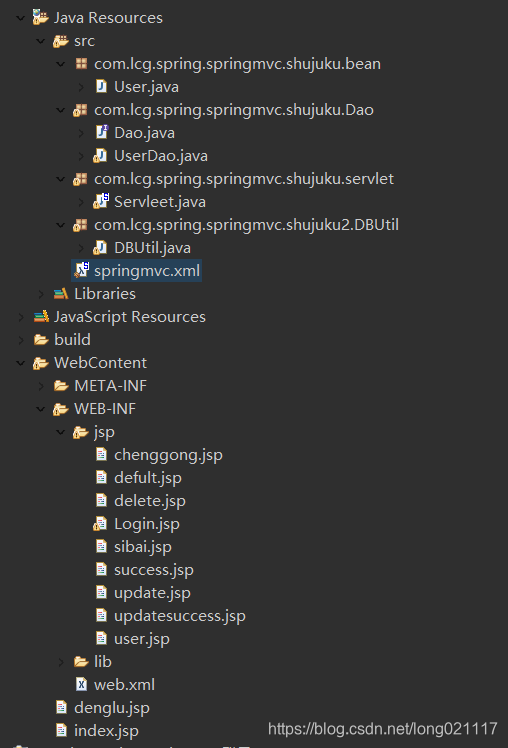The height and width of the screenshot is (748, 508).
Task: Select the springmvc.xml label
Action: (x=147, y=270)
